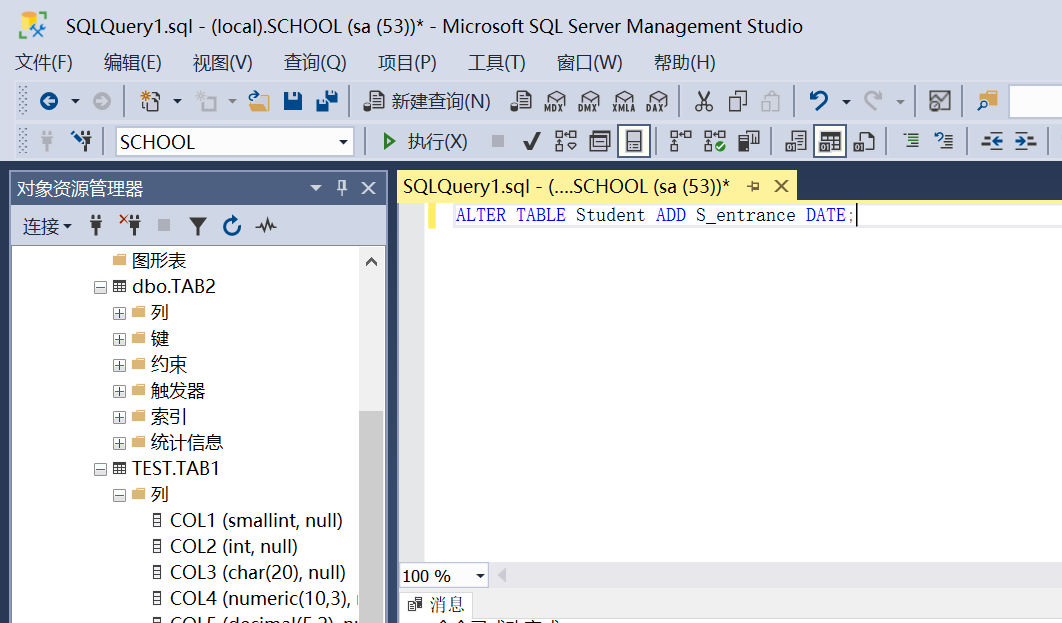The width and height of the screenshot is (1062, 623).
Task: Click the save all icon
Action: click(326, 102)
